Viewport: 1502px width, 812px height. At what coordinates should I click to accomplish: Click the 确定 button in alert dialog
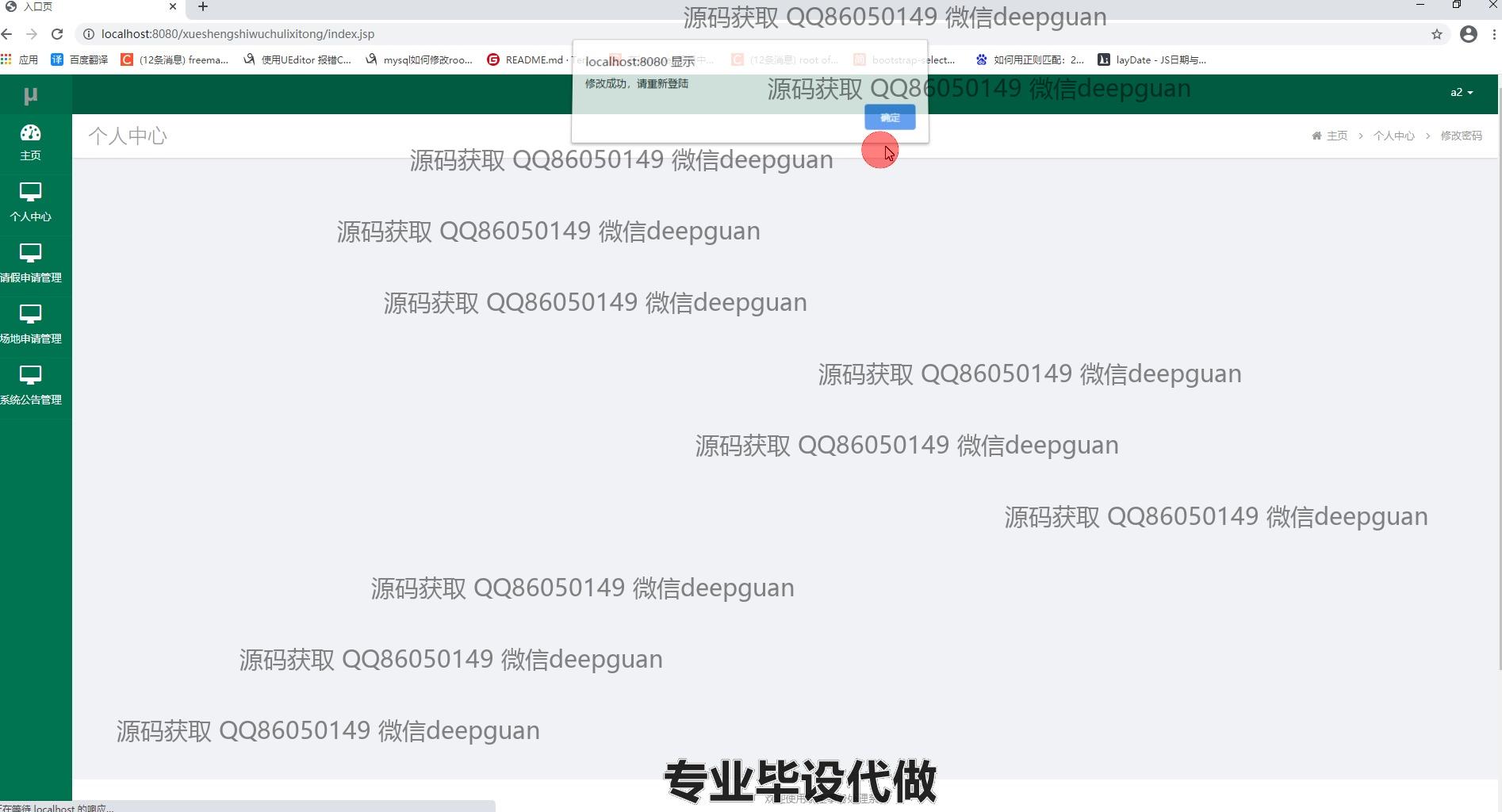pyautogui.click(x=889, y=117)
